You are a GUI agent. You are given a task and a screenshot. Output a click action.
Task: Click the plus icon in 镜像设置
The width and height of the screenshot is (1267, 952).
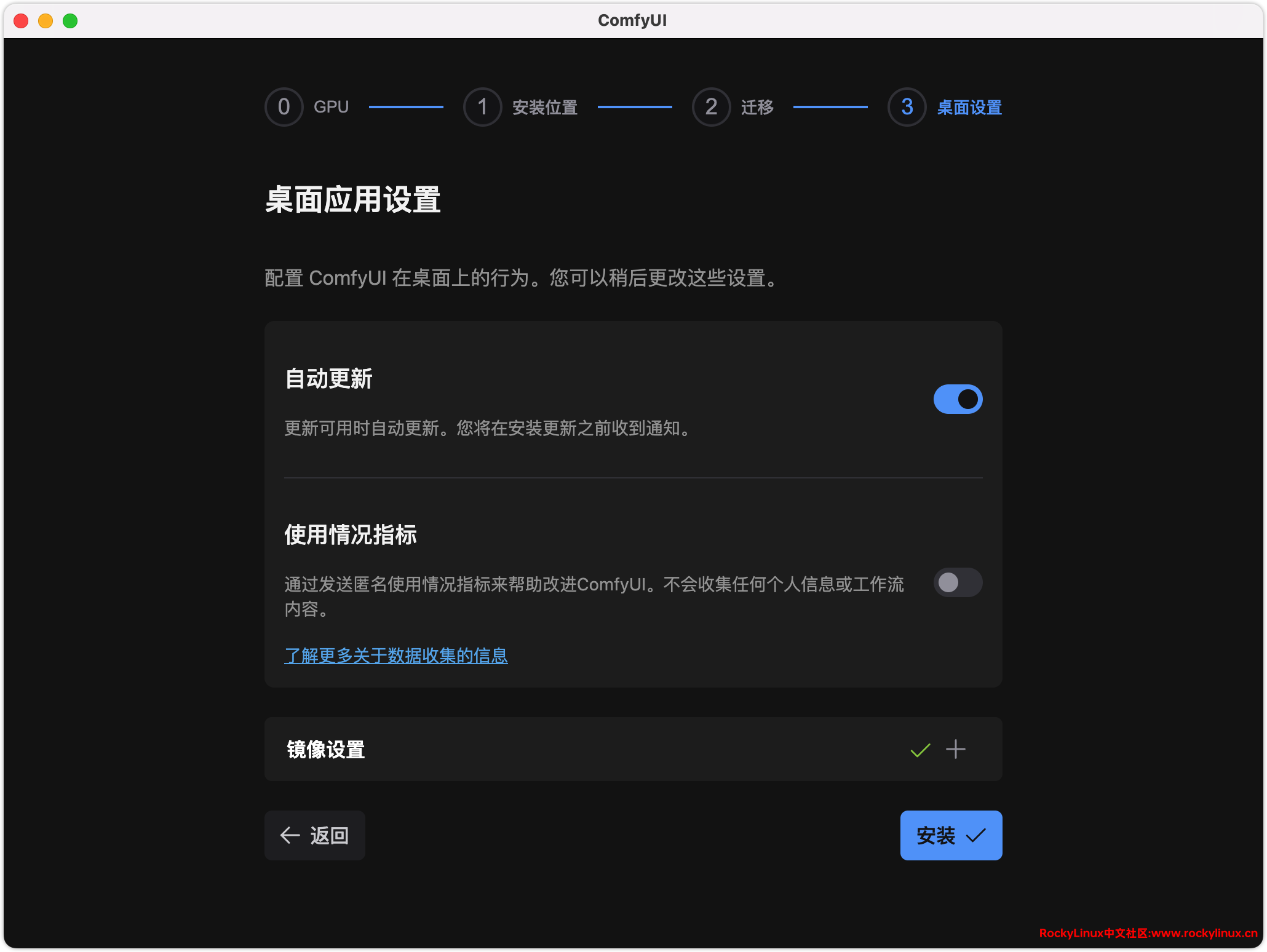pos(955,749)
